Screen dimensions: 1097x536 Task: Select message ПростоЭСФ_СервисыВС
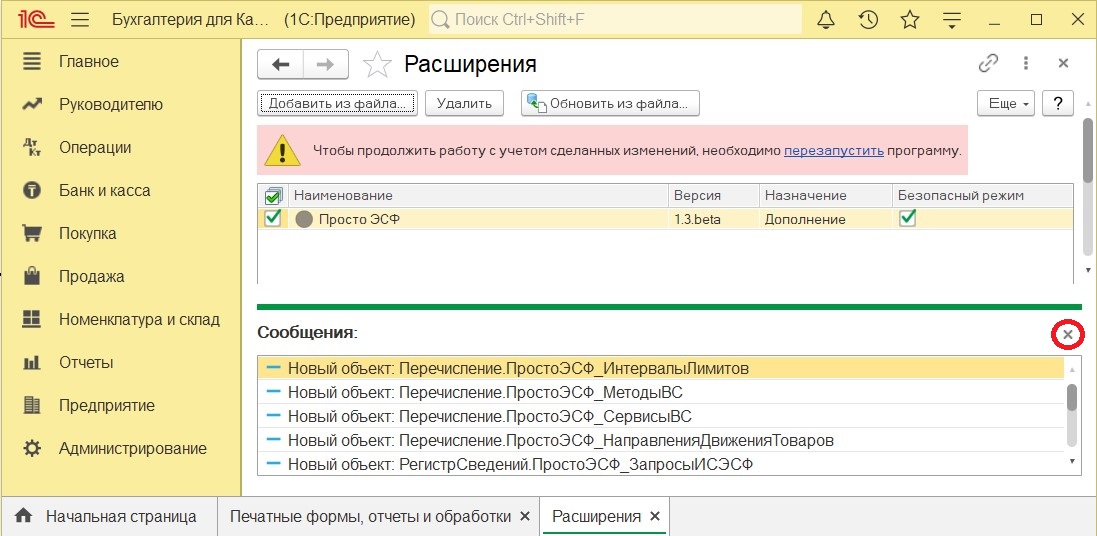(661, 416)
